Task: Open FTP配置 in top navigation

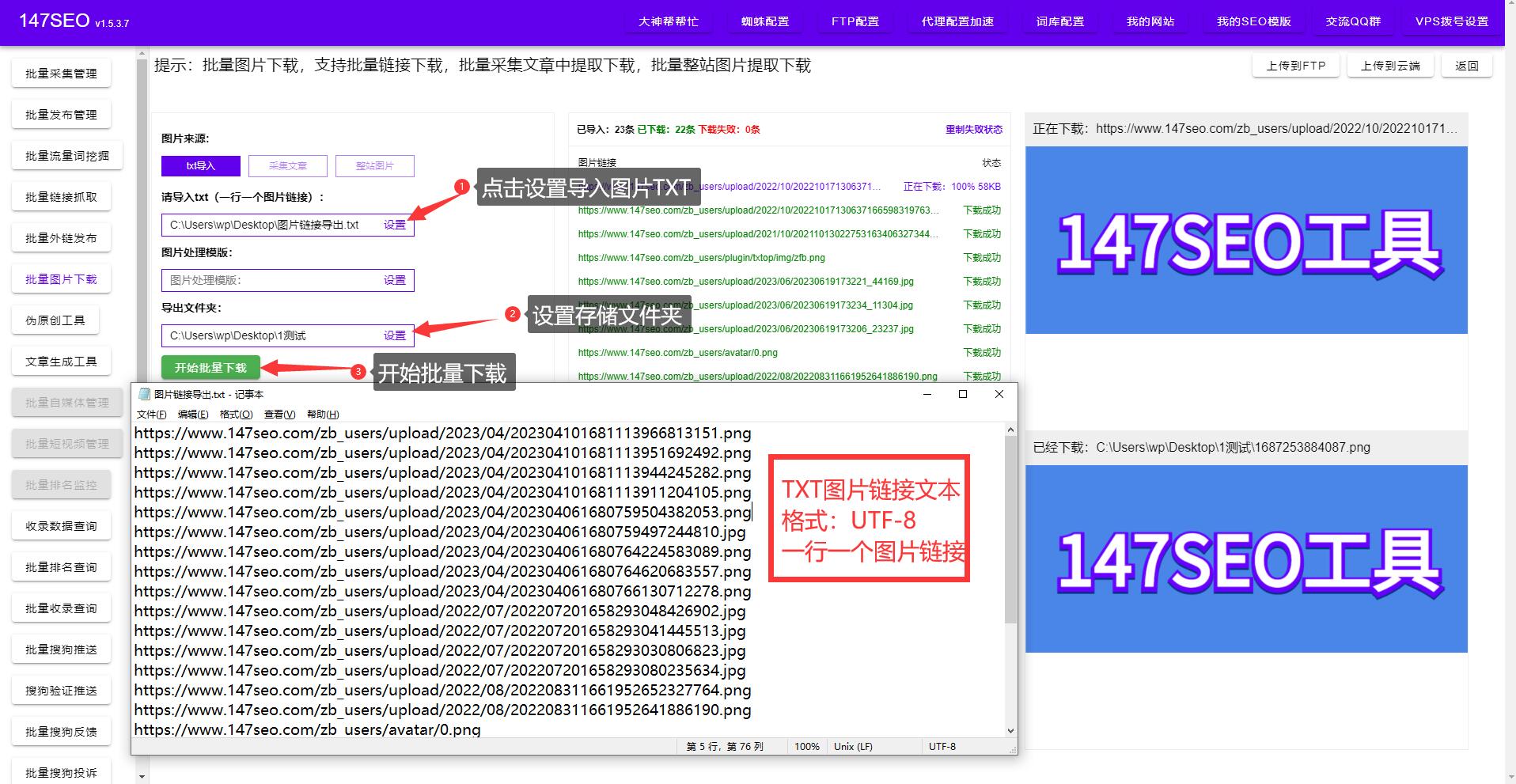Action: pos(855,22)
